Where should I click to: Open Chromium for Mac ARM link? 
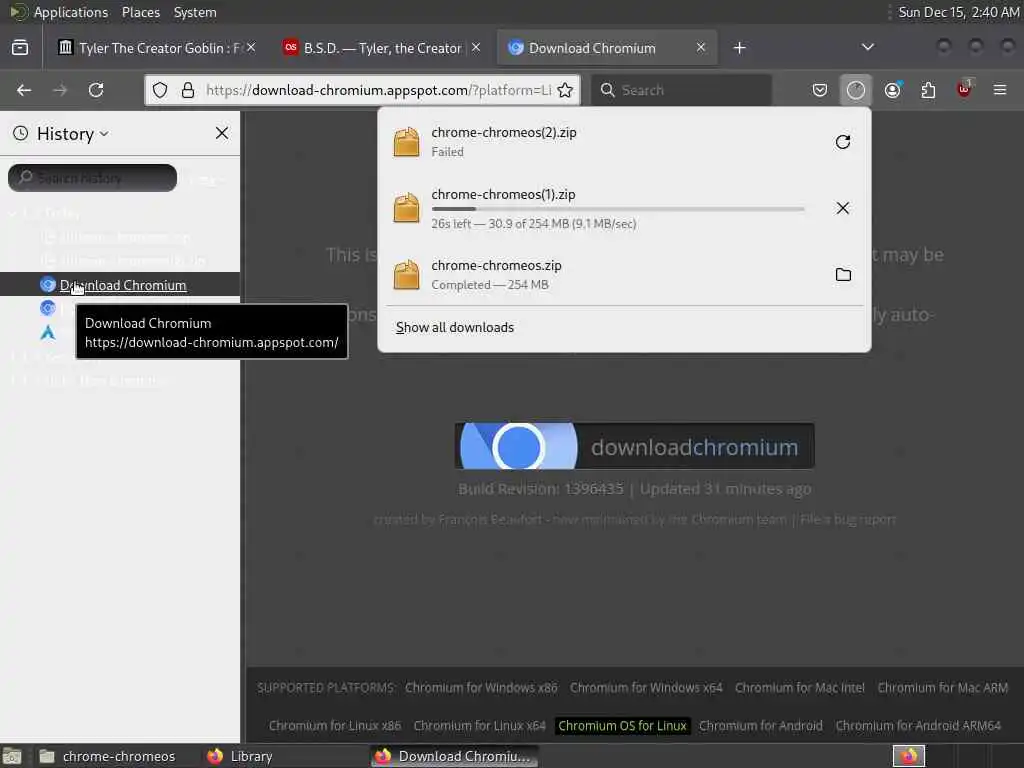(942, 688)
